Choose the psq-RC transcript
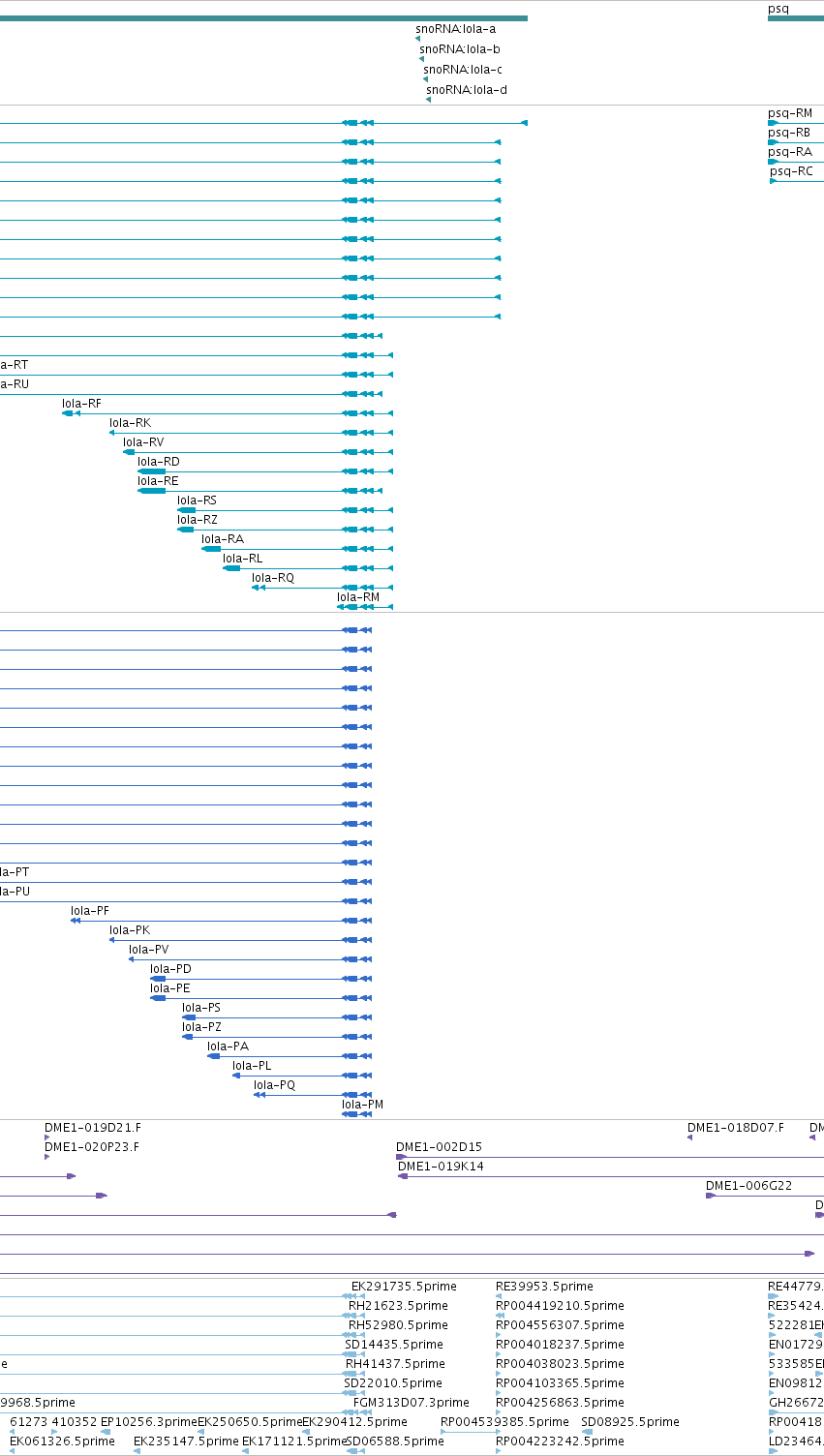The image size is (824, 1456). tap(792, 171)
